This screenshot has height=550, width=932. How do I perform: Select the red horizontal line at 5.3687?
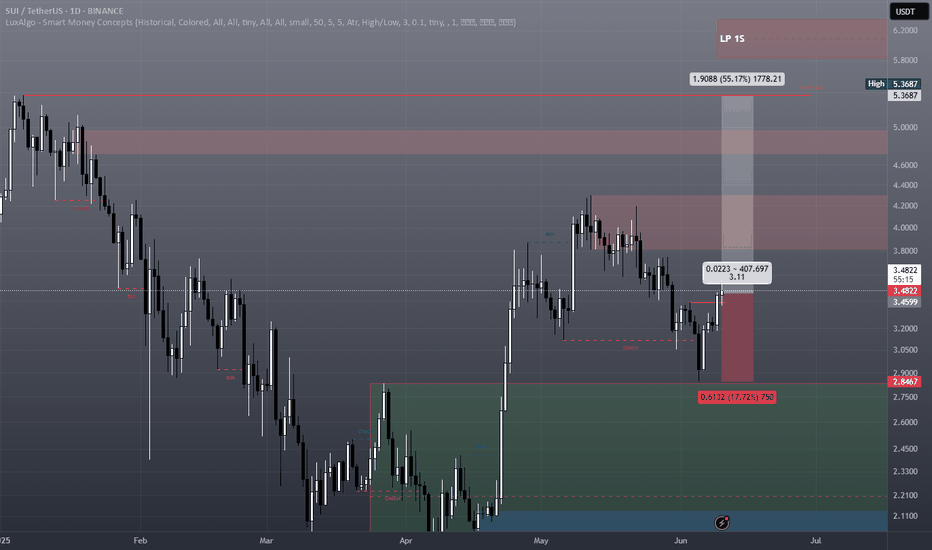coord(416,95)
